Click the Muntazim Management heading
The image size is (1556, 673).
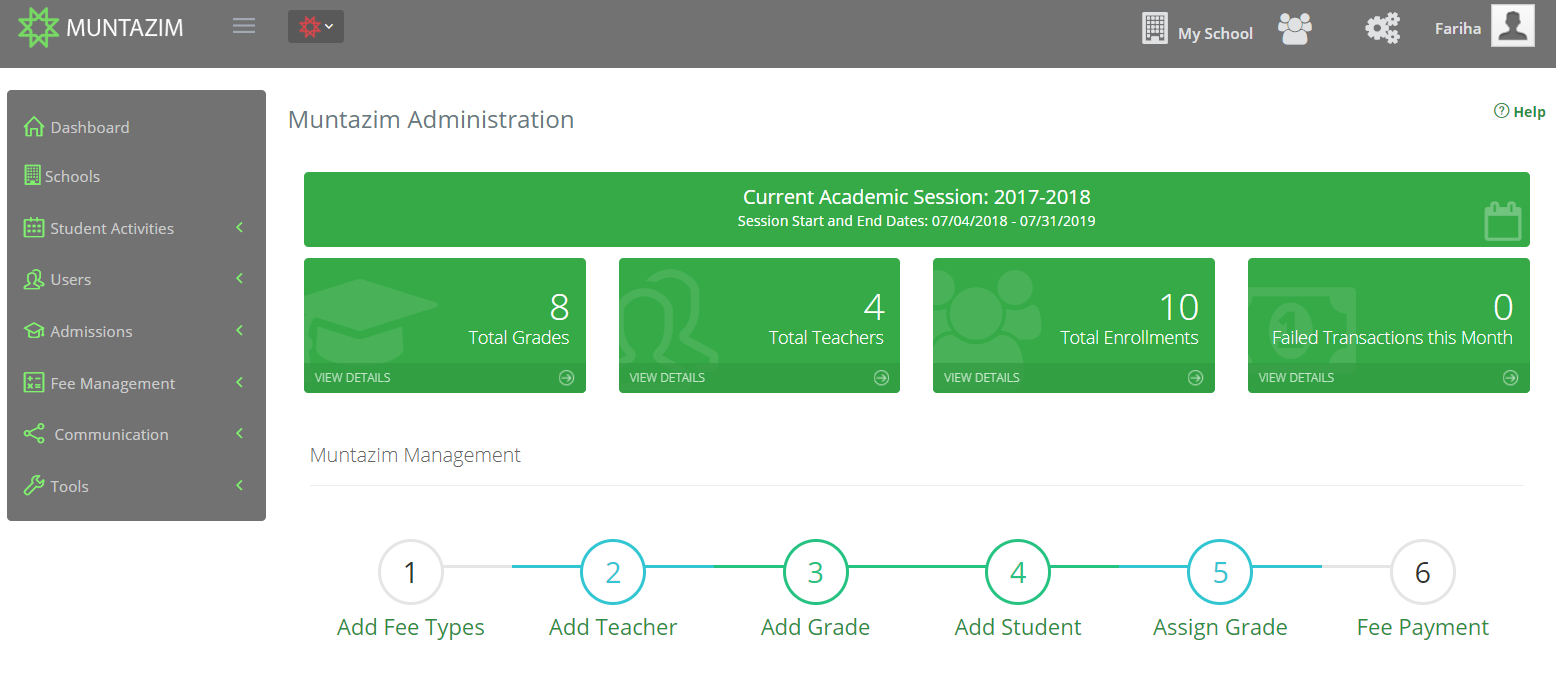point(415,455)
